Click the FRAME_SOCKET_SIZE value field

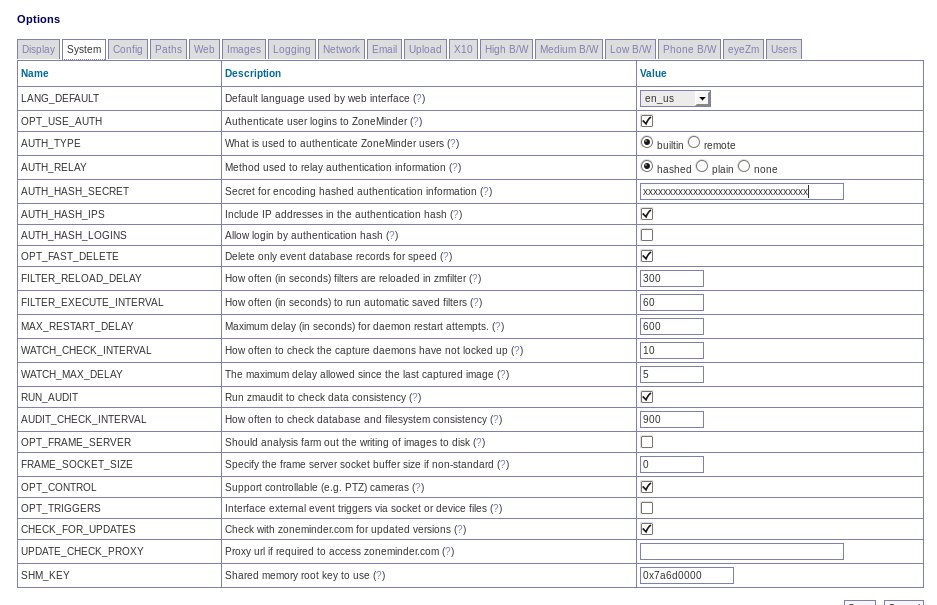coord(672,465)
